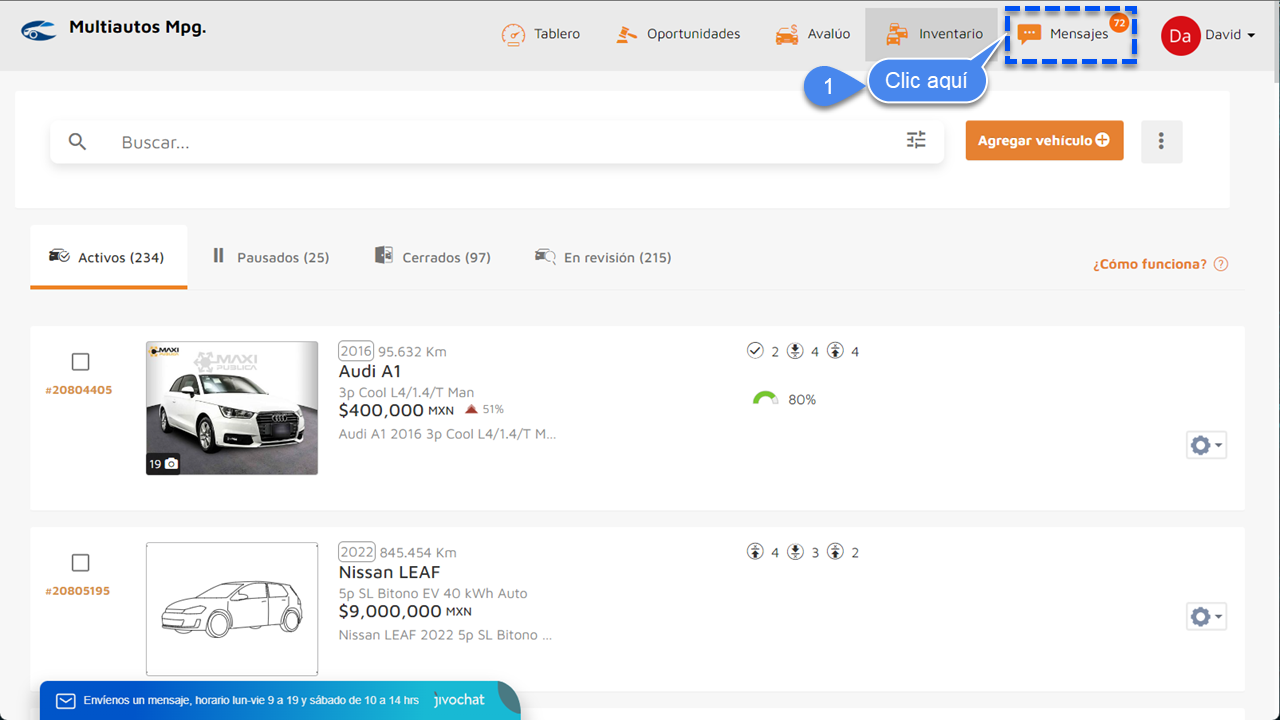Click Agregar vehículo button
The width and height of the screenshot is (1280, 720).
coord(1044,141)
